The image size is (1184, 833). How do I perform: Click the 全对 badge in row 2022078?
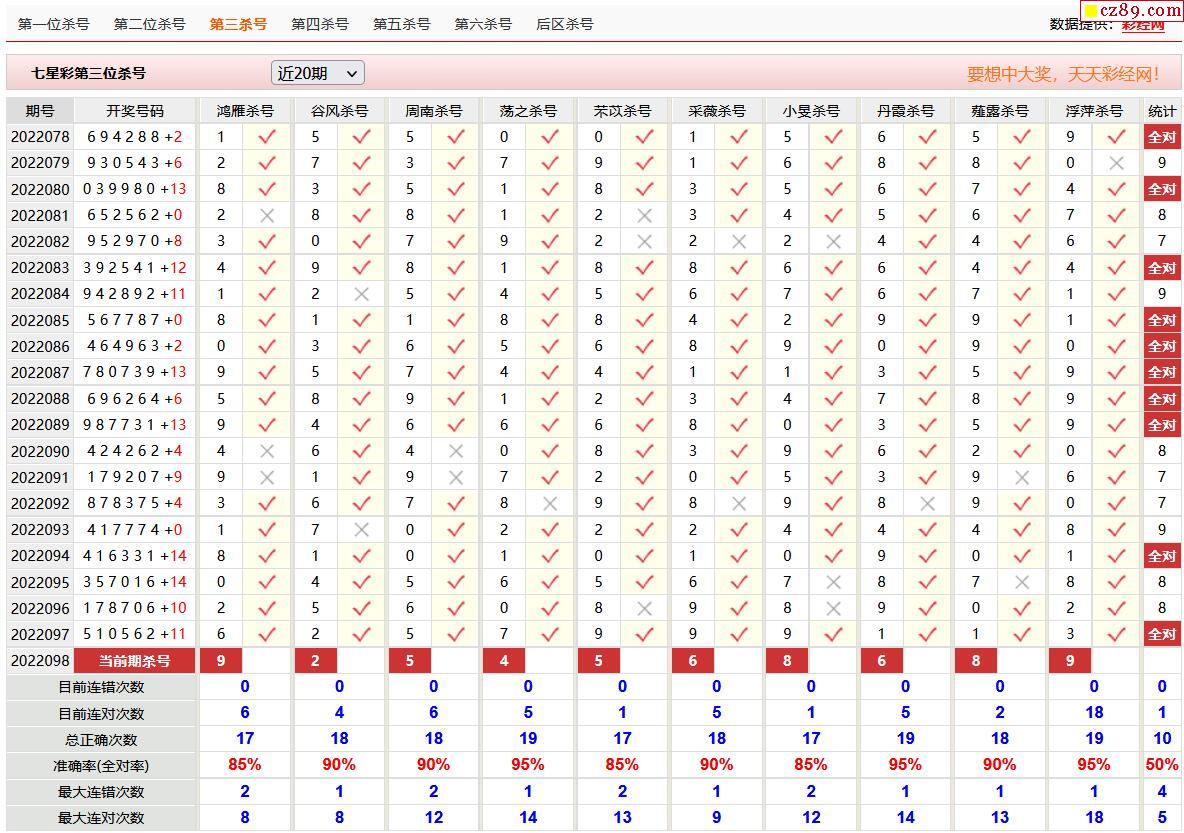click(1162, 137)
